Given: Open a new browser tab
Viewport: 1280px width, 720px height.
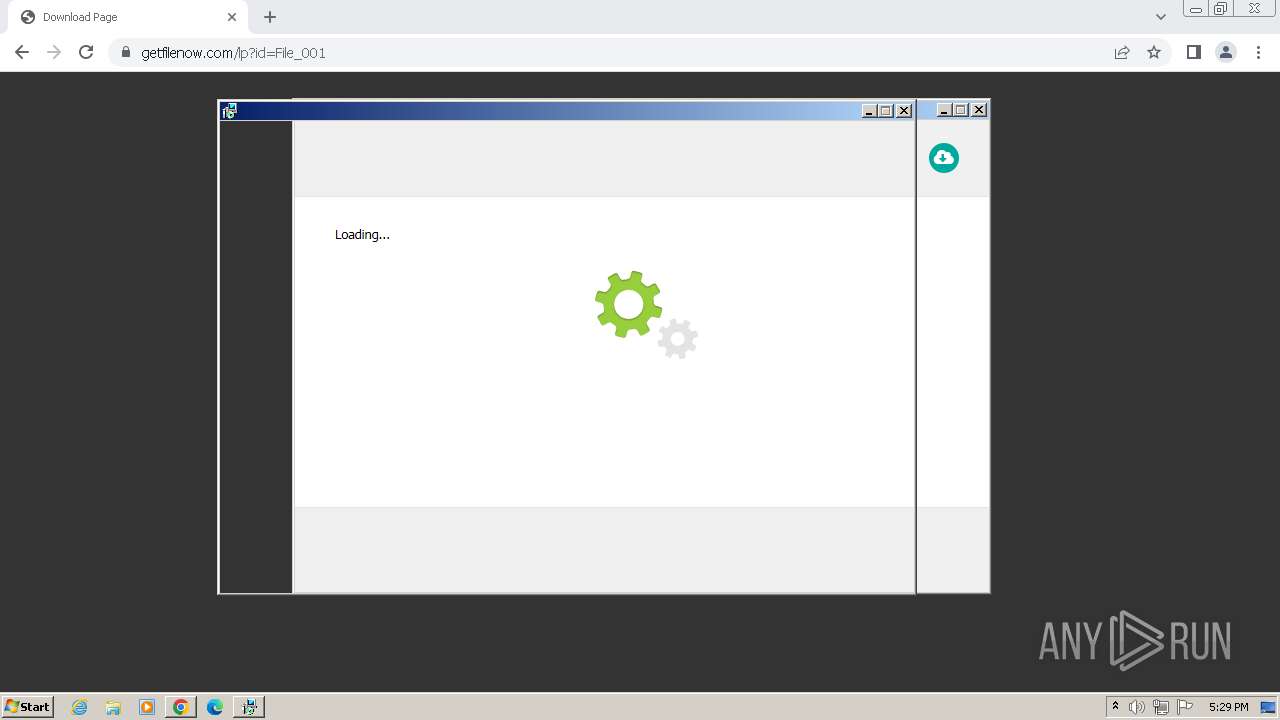Looking at the screenshot, I should tap(270, 17).
